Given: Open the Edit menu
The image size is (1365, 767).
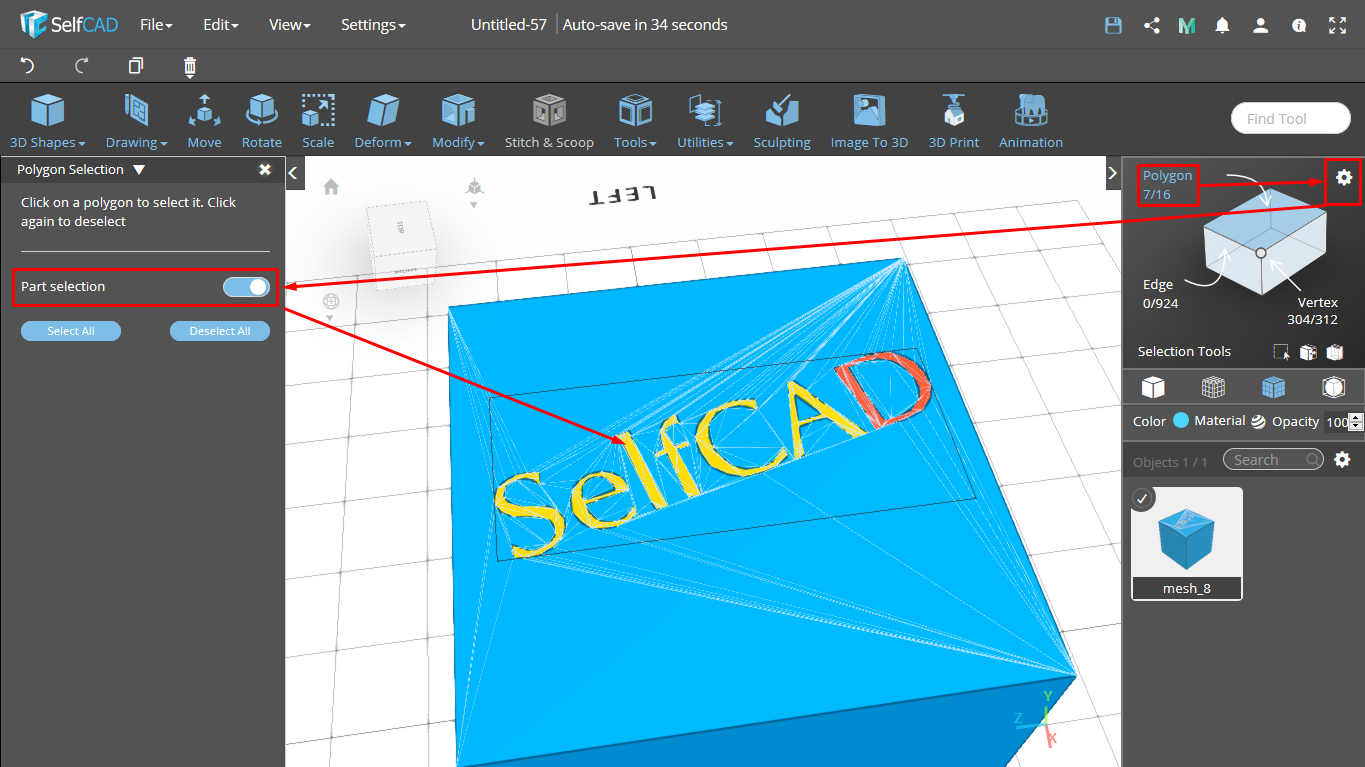Looking at the screenshot, I should pos(220,24).
